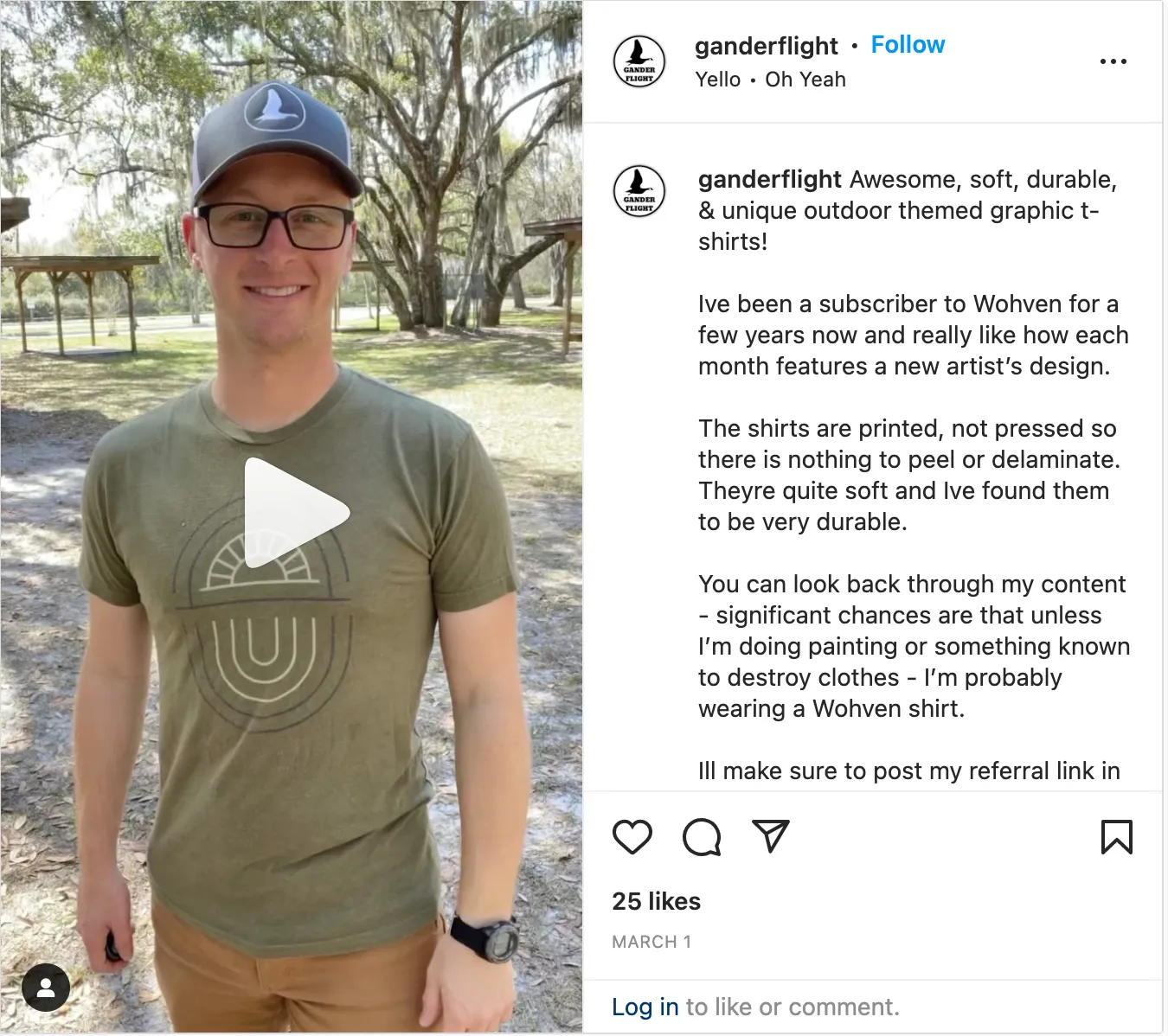Show tagged people icon on video
Image resolution: width=1168 pixels, height=1036 pixels.
coord(46,988)
